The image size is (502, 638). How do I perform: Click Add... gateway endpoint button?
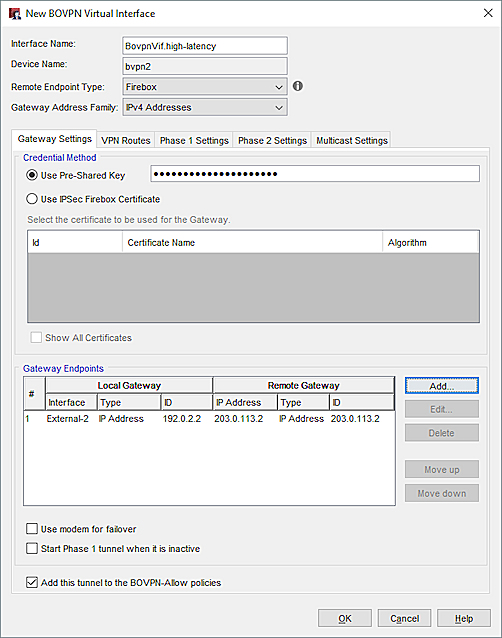tap(442, 386)
